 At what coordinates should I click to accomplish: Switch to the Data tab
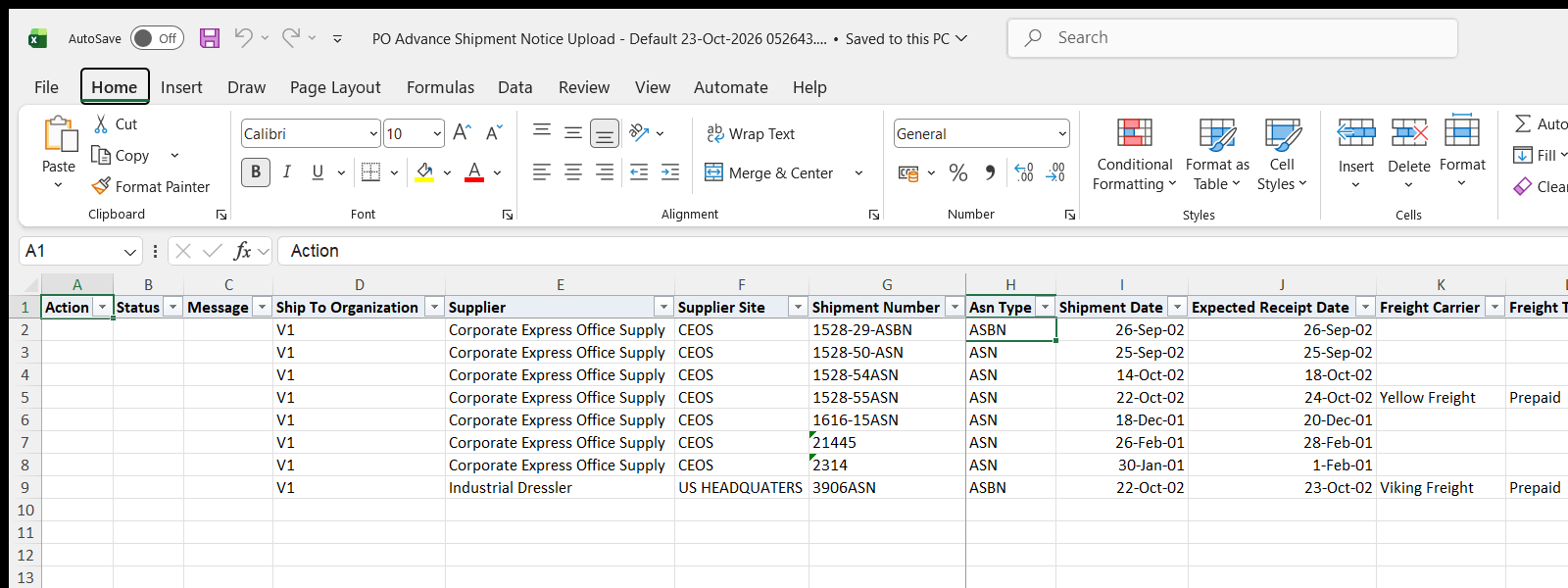click(514, 87)
